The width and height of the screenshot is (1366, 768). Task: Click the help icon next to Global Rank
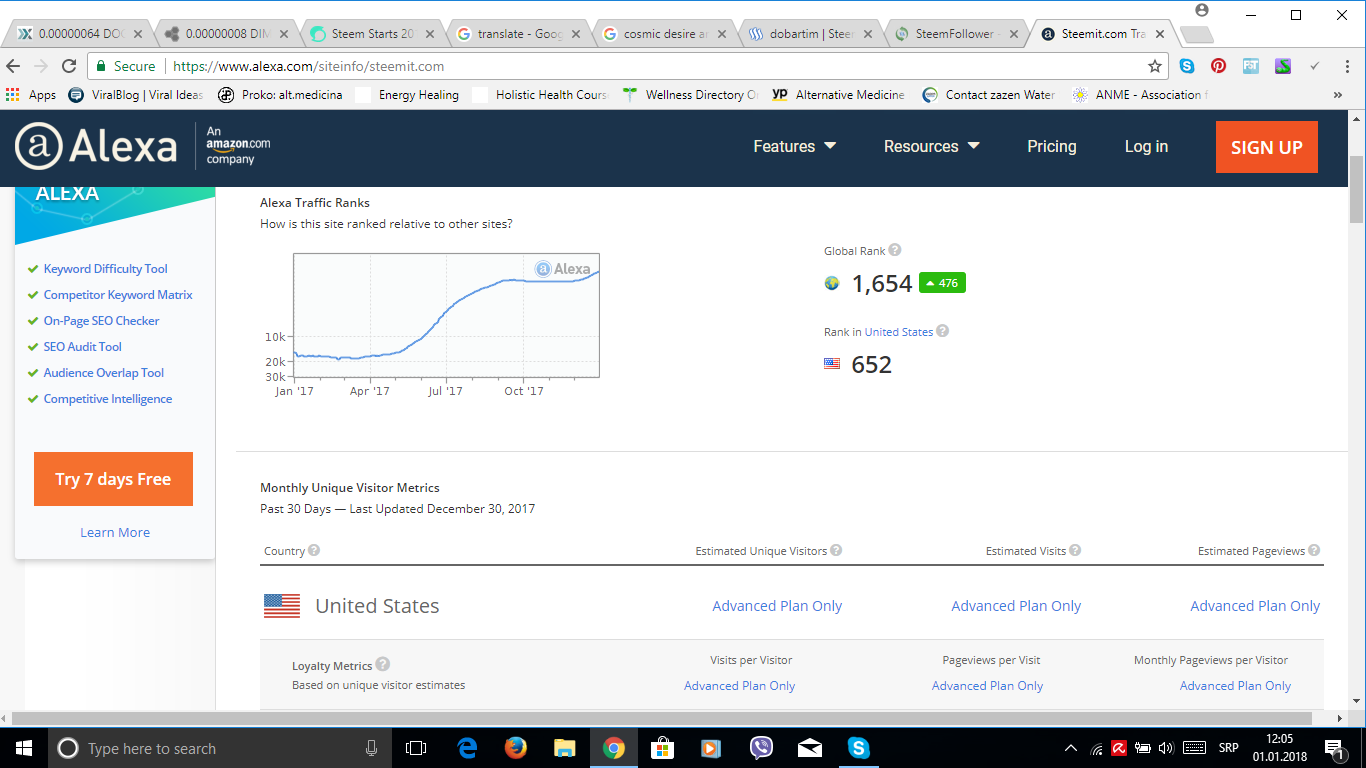[x=895, y=251]
